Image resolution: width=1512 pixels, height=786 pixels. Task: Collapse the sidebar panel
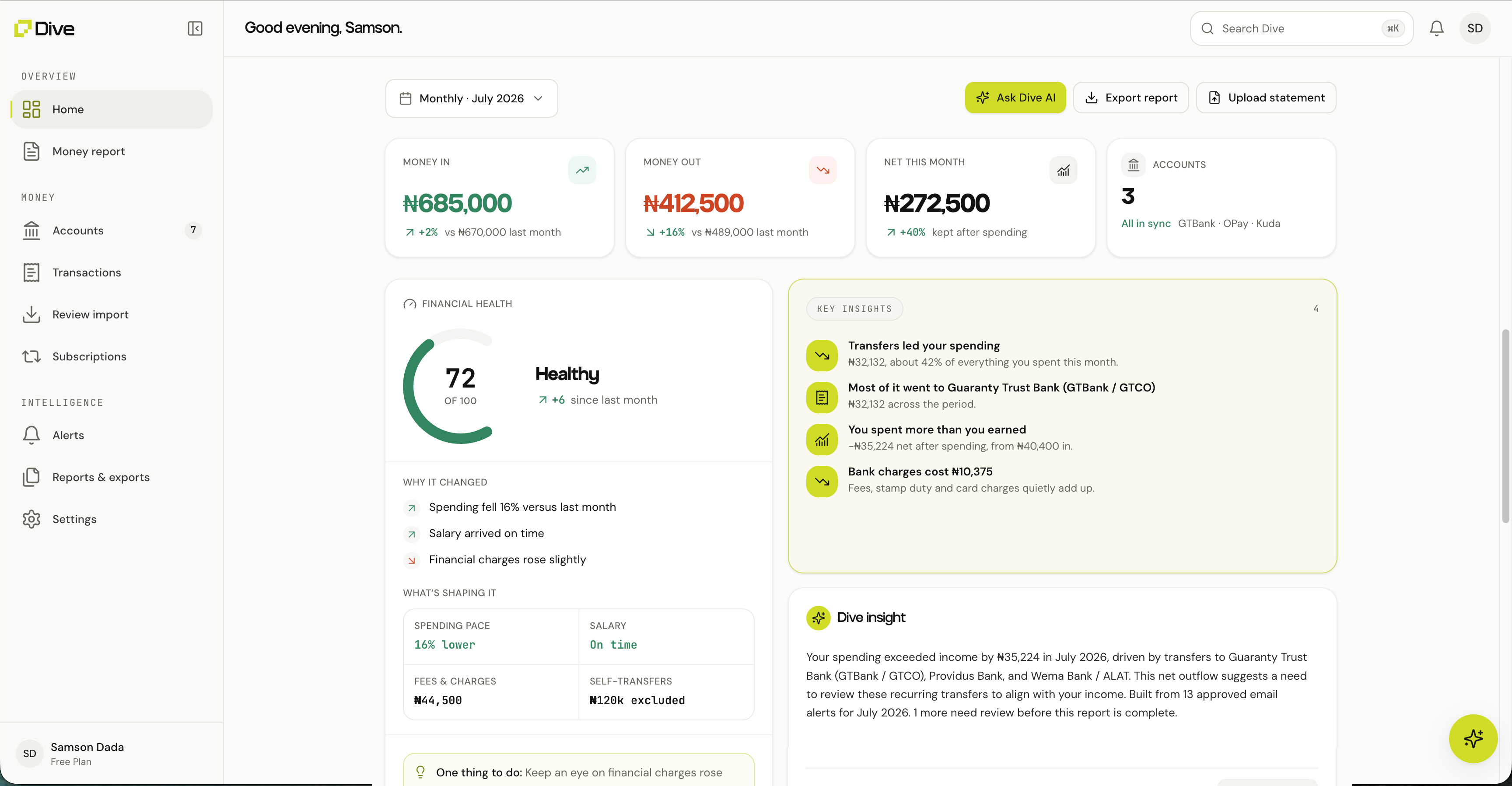pos(195,28)
